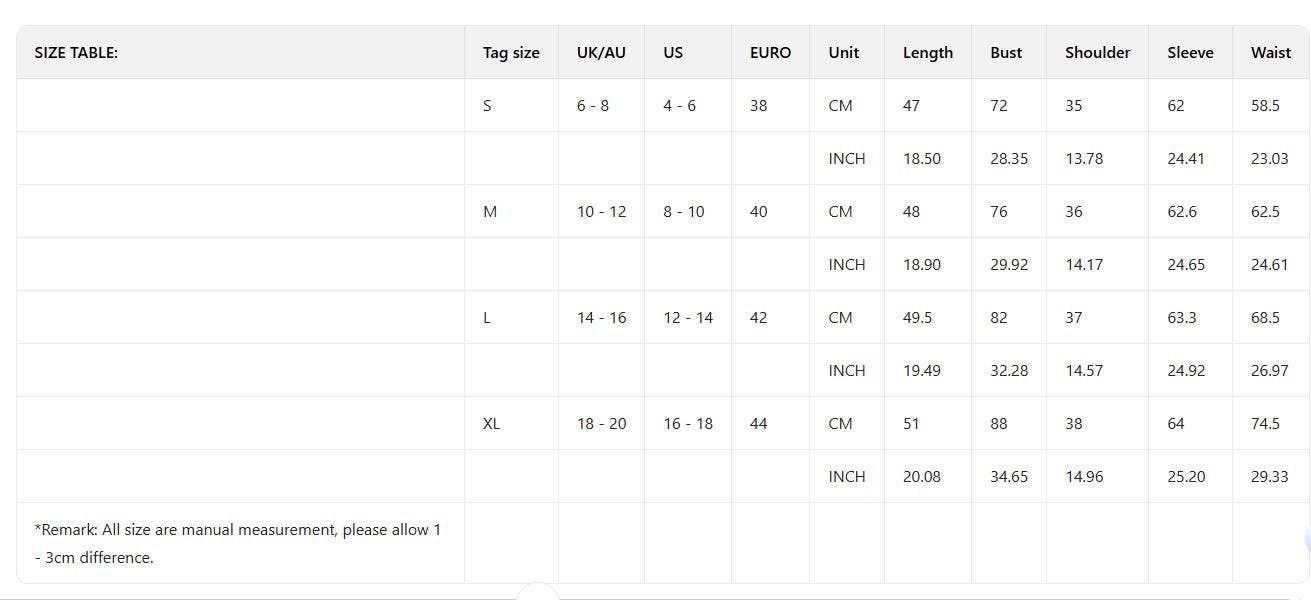This screenshot has height=600, width=1311.
Task: Click the "10 - 12" UK/AU size cell
Action: [x=601, y=211]
